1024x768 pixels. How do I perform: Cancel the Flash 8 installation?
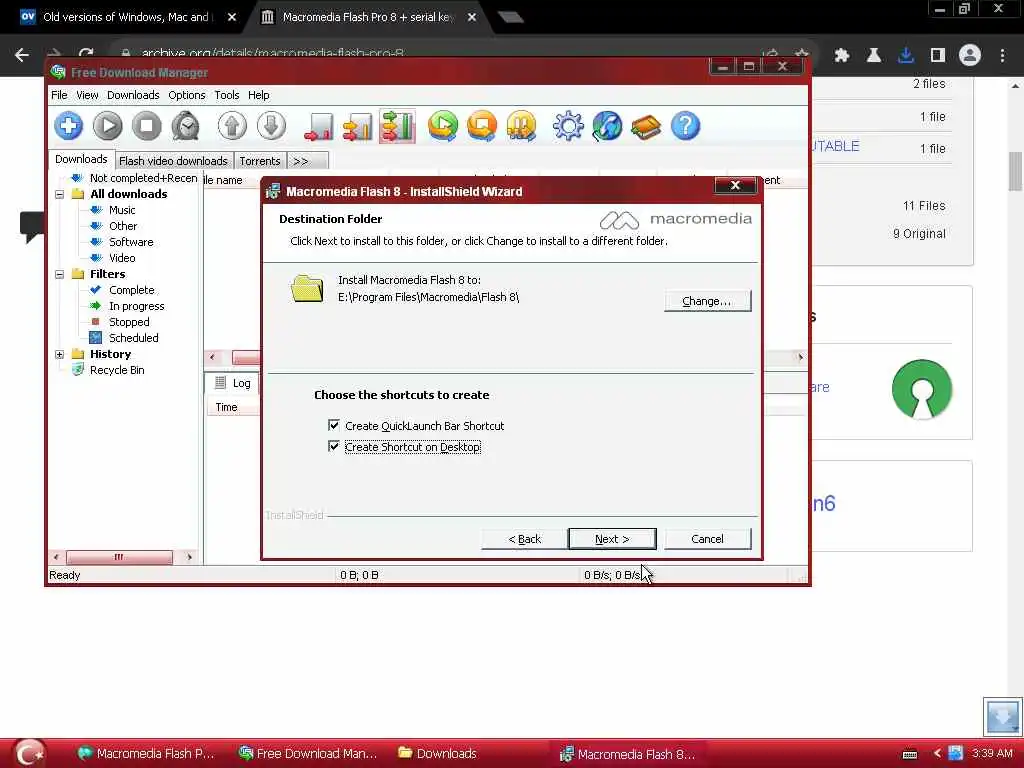[707, 539]
